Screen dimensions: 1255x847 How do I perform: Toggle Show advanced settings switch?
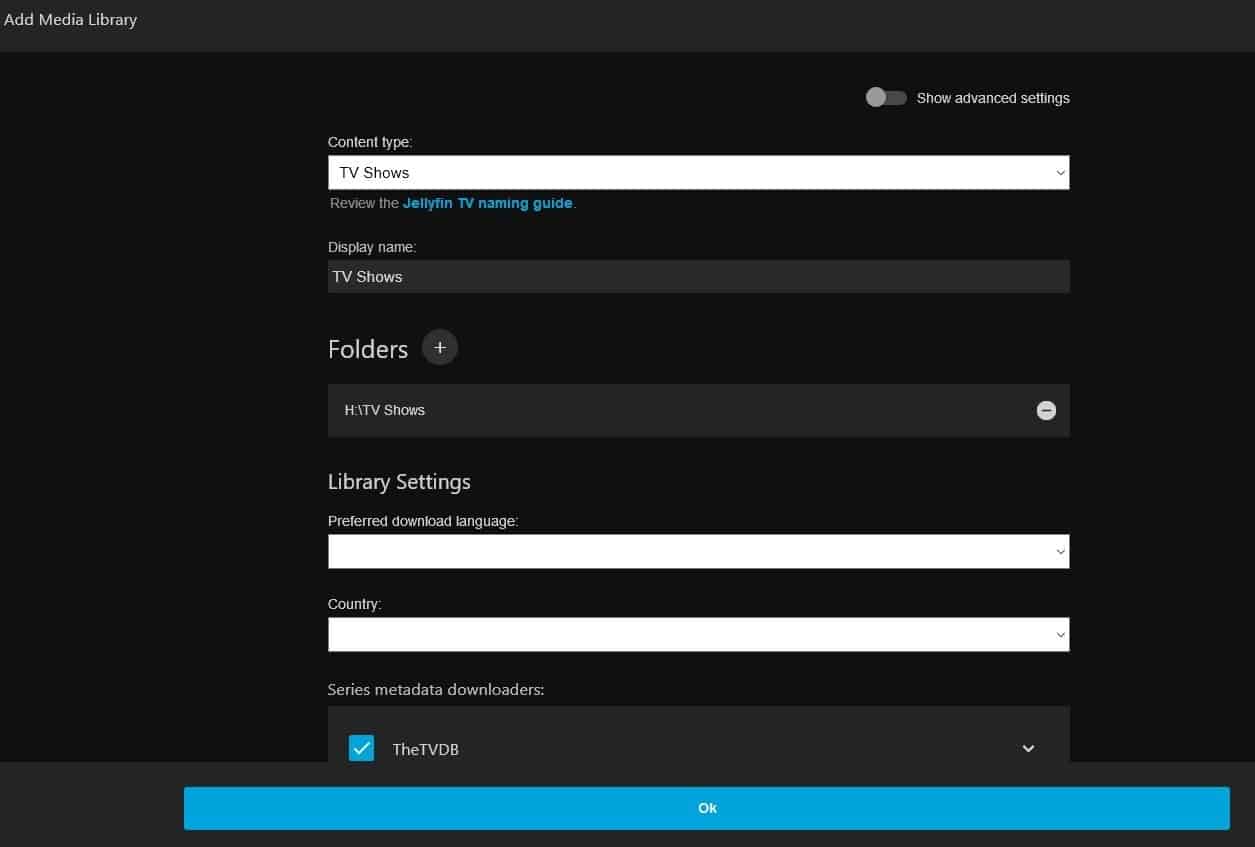(x=886, y=98)
